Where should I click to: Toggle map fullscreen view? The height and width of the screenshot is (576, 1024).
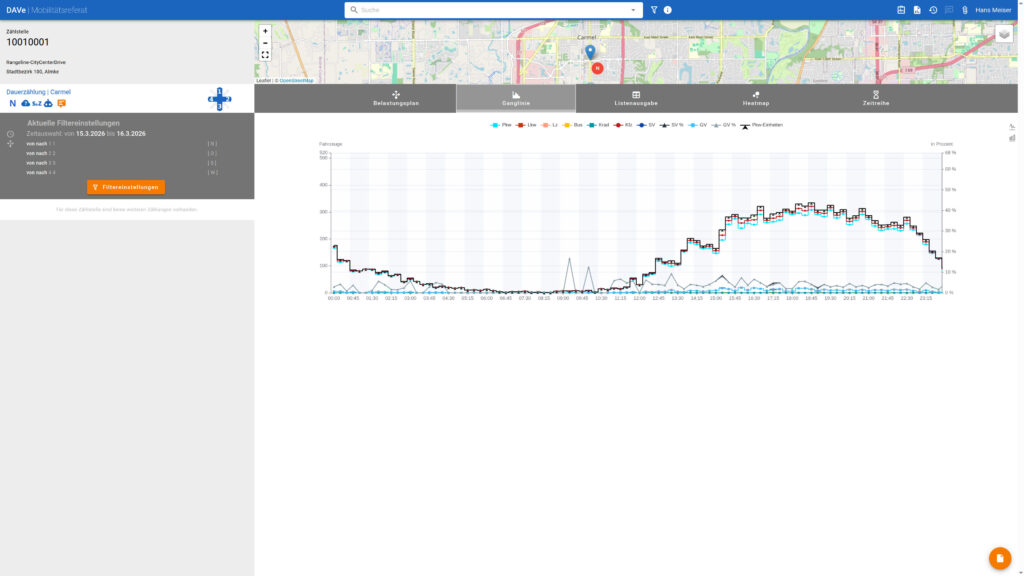point(265,56)
